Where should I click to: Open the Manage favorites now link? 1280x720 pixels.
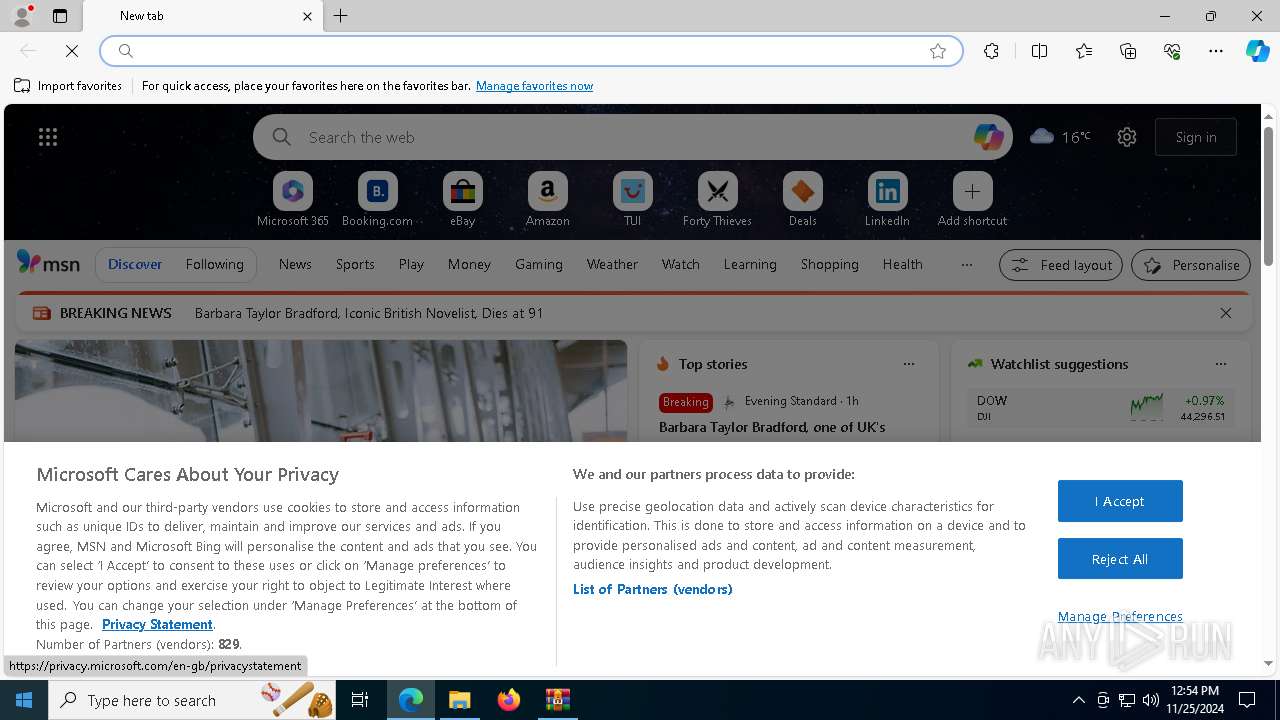[x=534, y=86]
